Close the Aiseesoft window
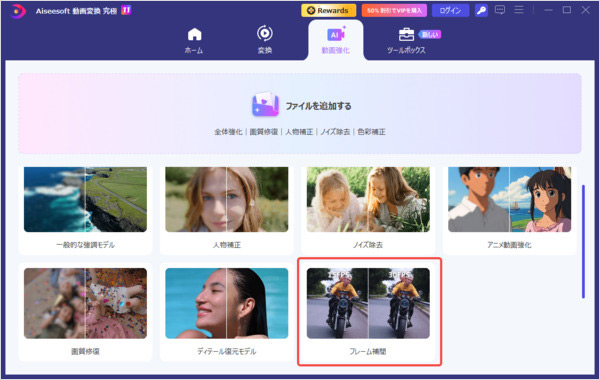The height and width of the screenshot is (380, 600). [585, 10]
